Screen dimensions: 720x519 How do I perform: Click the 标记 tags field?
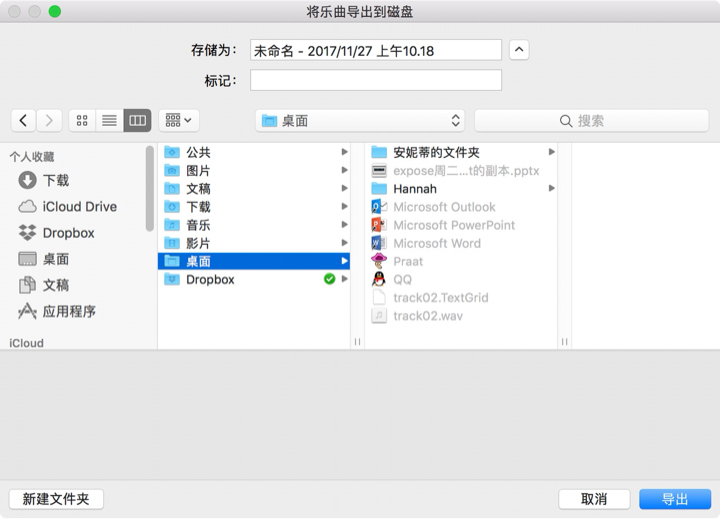click(x=376, y=80)
